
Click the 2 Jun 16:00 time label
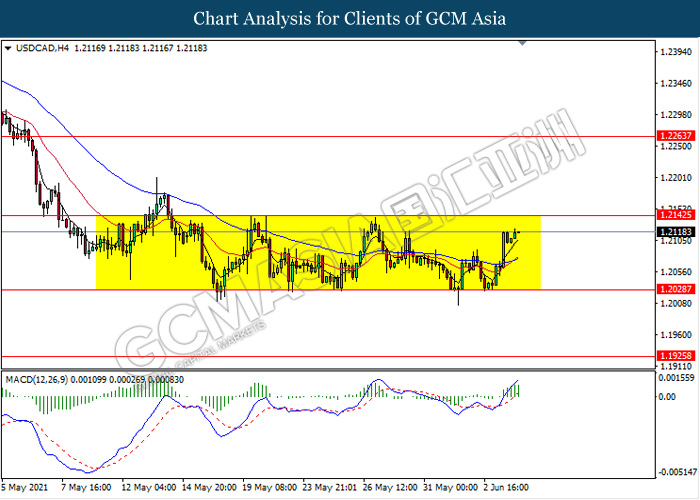(506, 488)
